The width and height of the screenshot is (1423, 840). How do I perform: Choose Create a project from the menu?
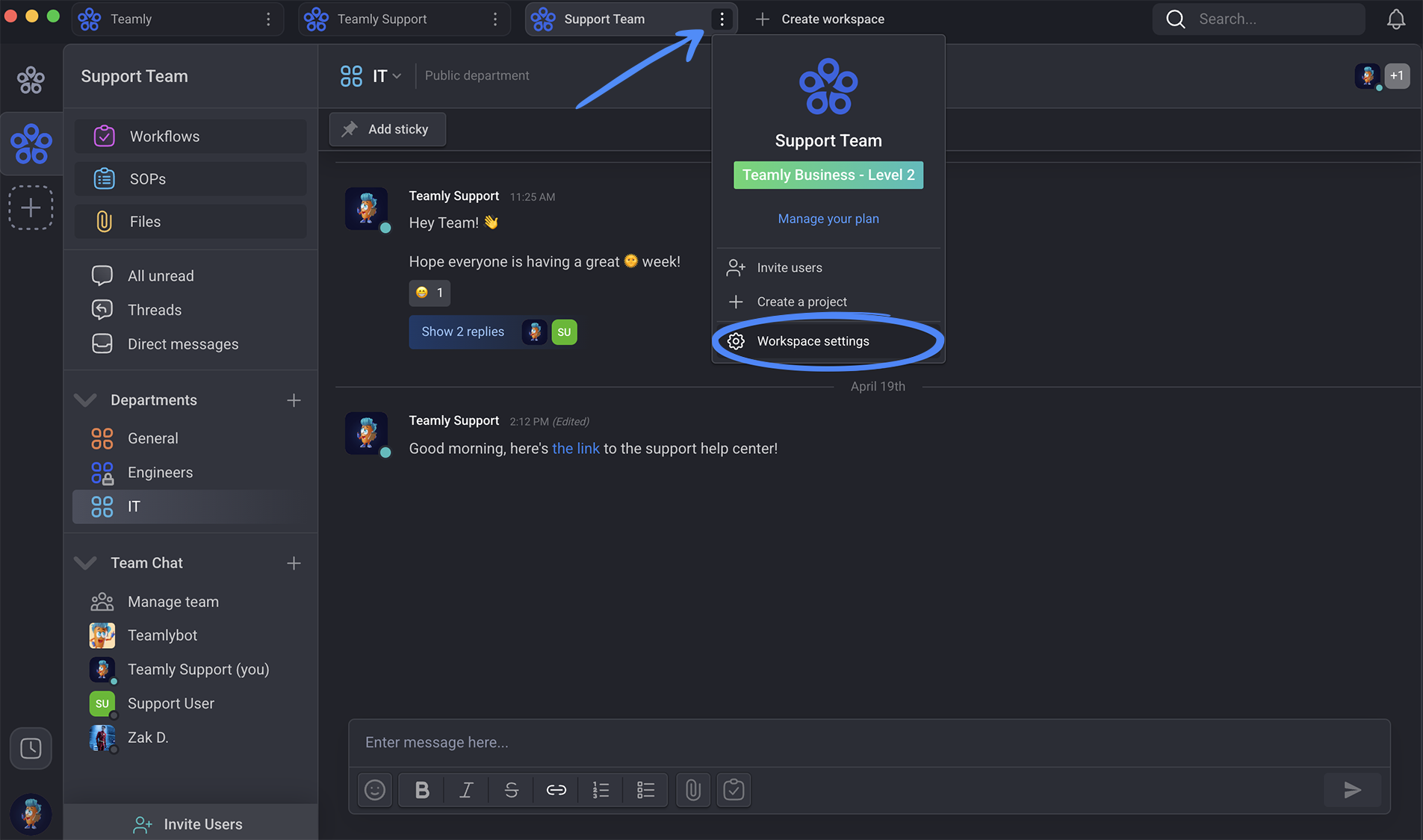[x=828, y=302]
